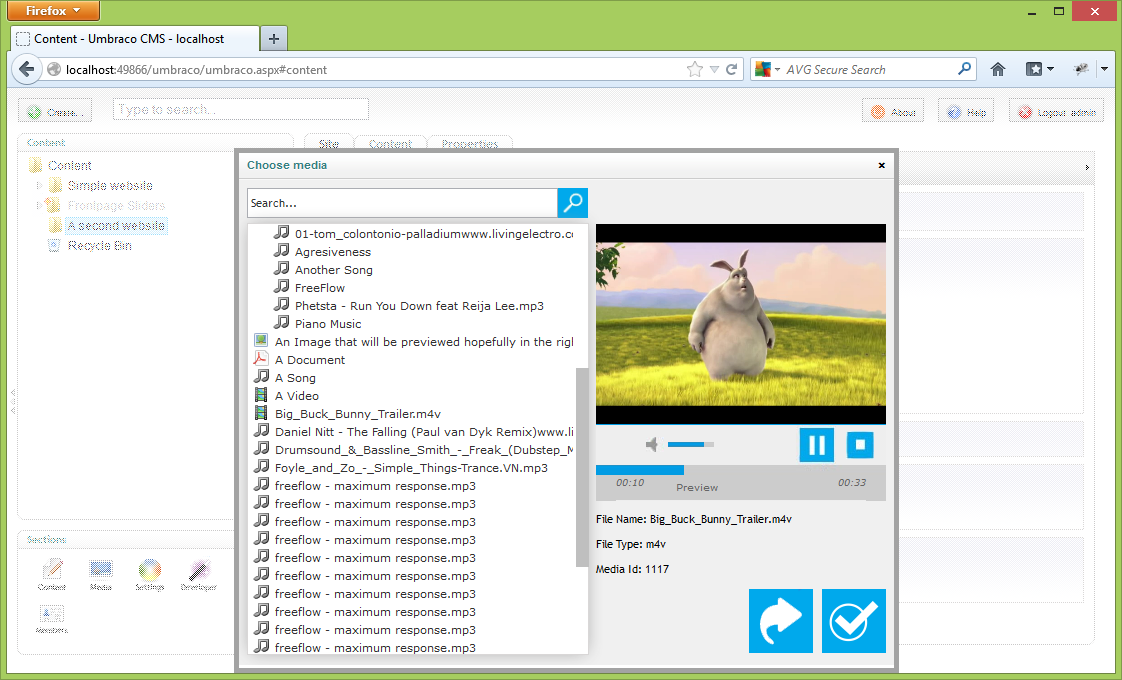This screenshot has height=680, width=1122.
Task: Open the URL history dropdown arrow
Action: pyautogui.click(x=714, y=69)
